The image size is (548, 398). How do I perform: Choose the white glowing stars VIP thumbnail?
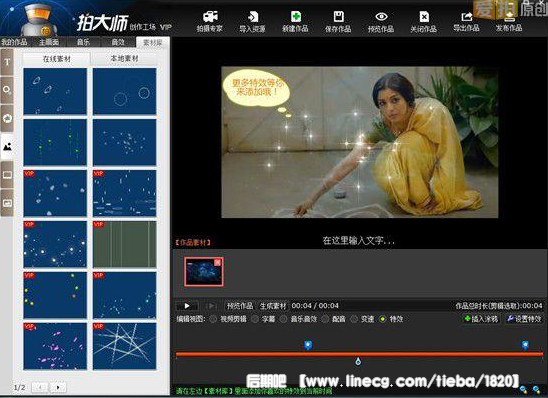55,244
